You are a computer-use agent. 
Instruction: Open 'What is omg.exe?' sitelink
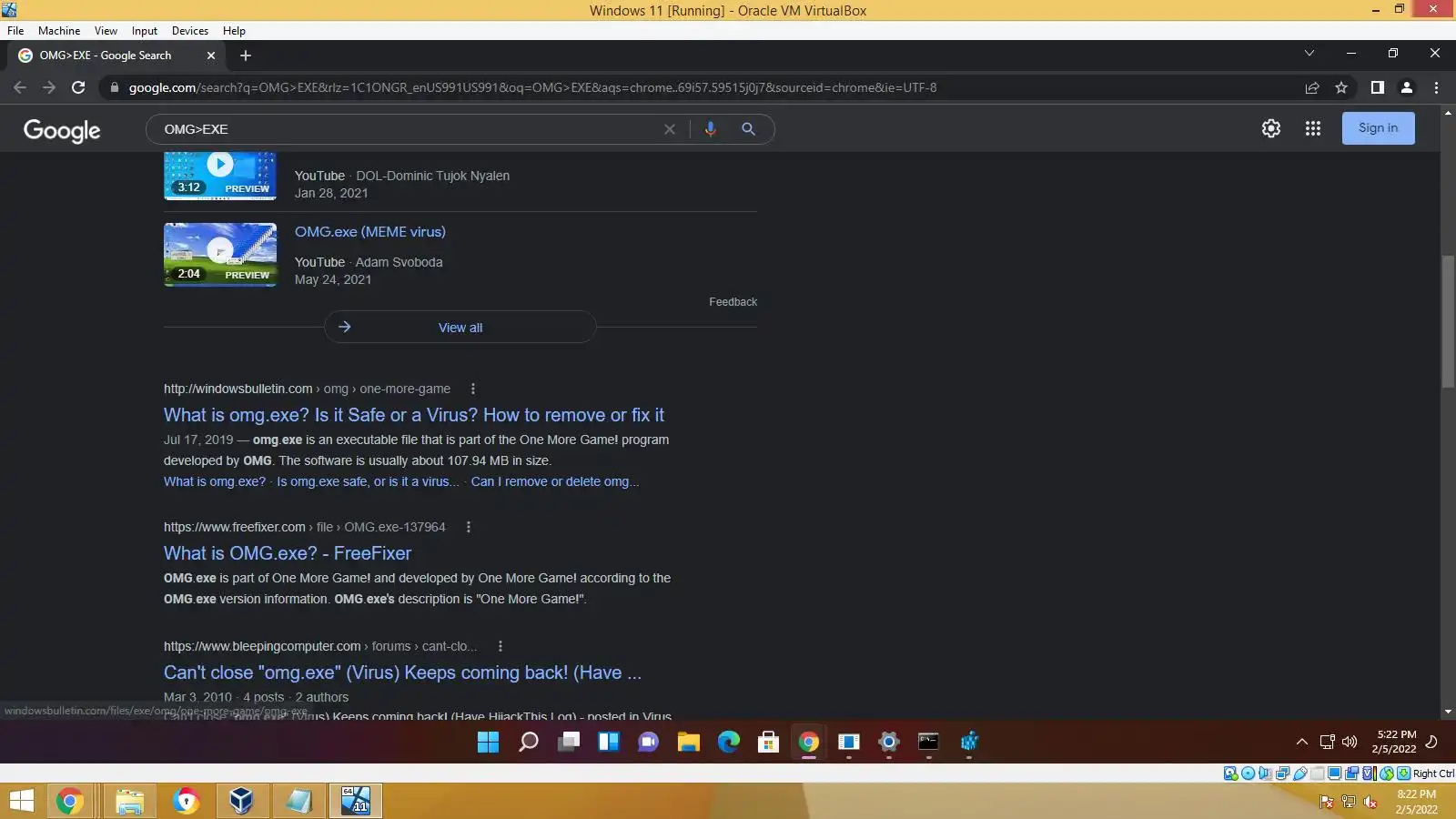tap(215, 481)
